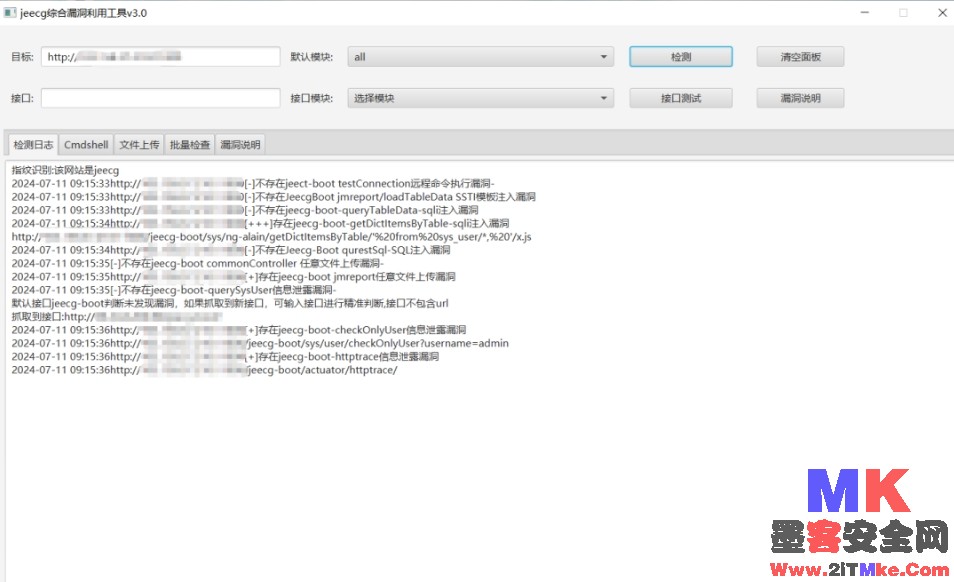
Task: Click the 清空面板 button
Action: (x=800, y=57)
